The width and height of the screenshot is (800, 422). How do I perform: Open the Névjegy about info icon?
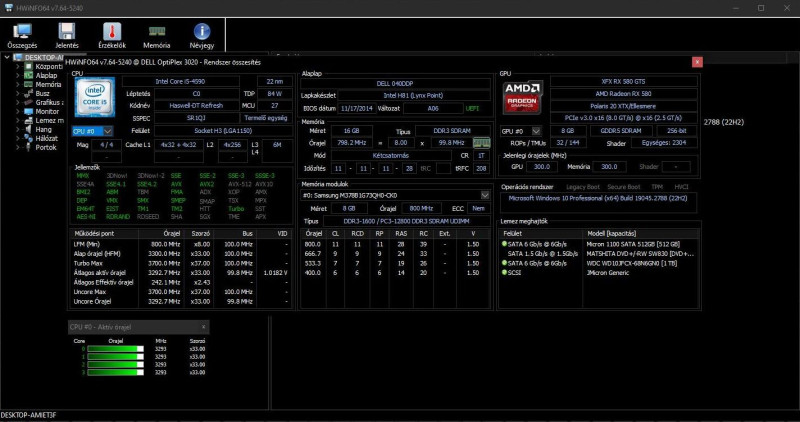tap(202, 32)
